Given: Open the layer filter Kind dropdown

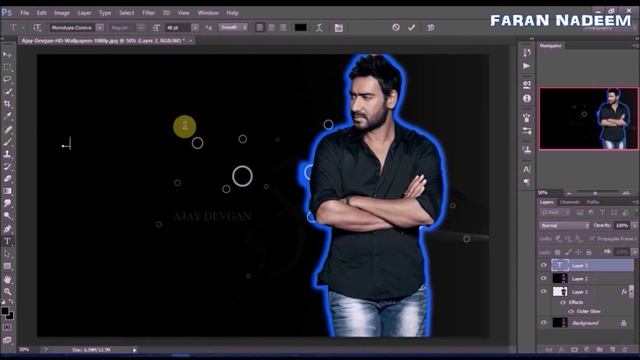Looking at the screenshot, I should pos(556,212).
